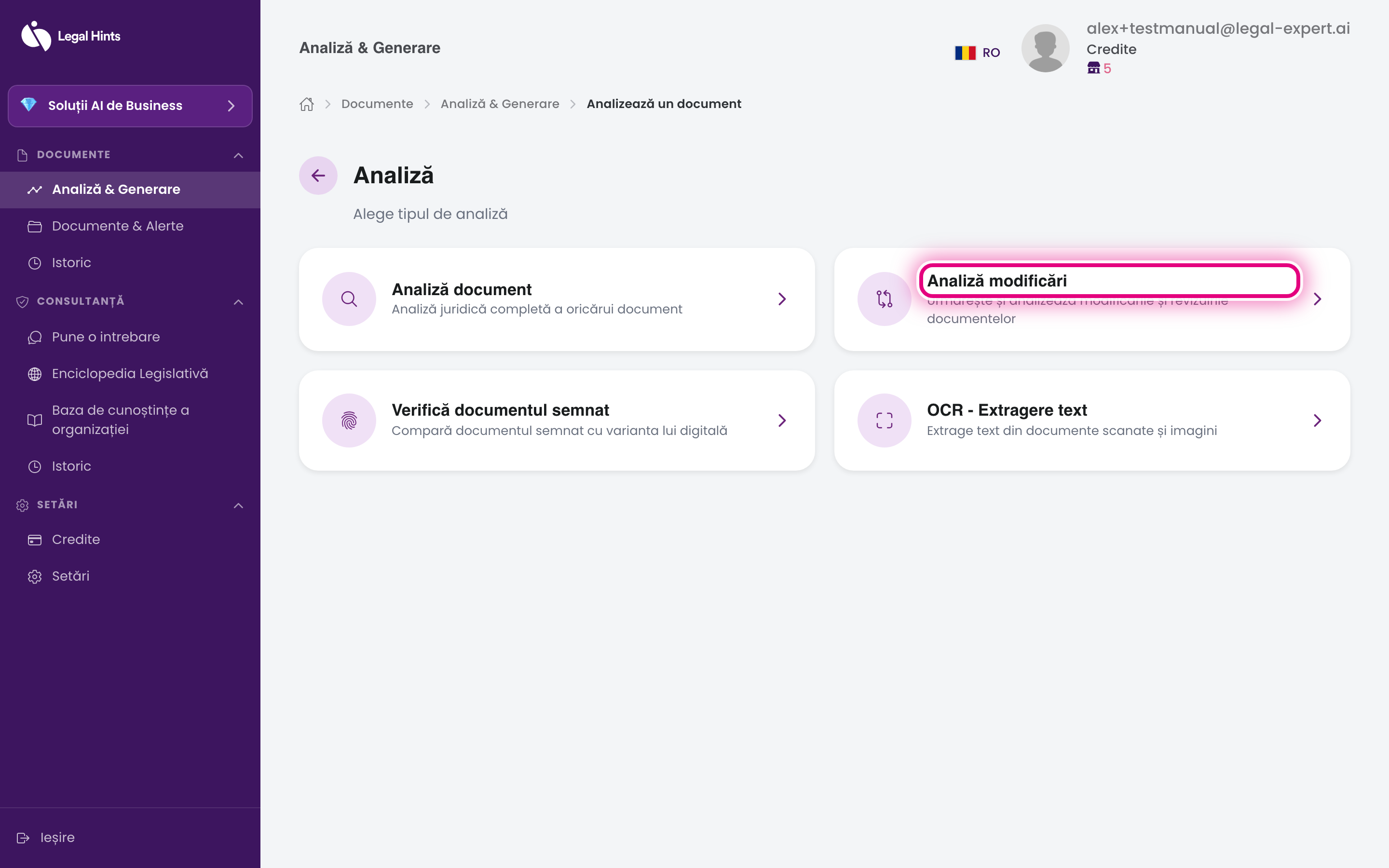The height and width of the screenshot is (868, 1389).
Task: Follow Analiză & Generare breadcrumb link
Action: click(499, 104)
